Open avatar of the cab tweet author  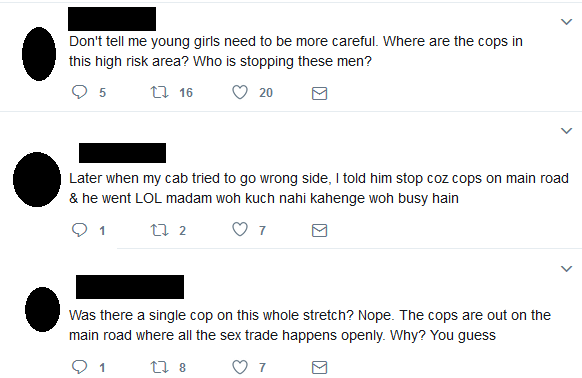click(x=37, y=179)
